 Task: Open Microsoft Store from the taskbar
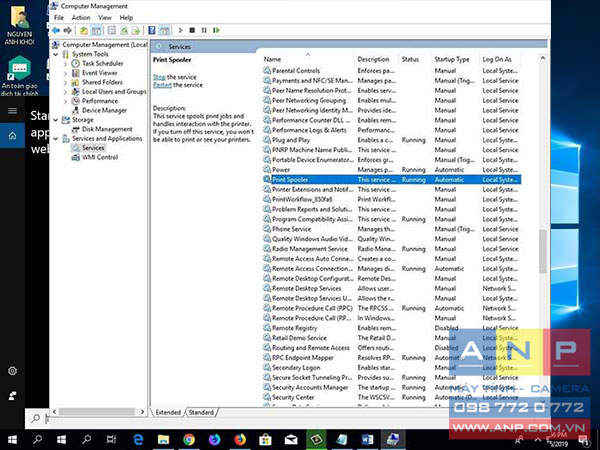[265, 440]
